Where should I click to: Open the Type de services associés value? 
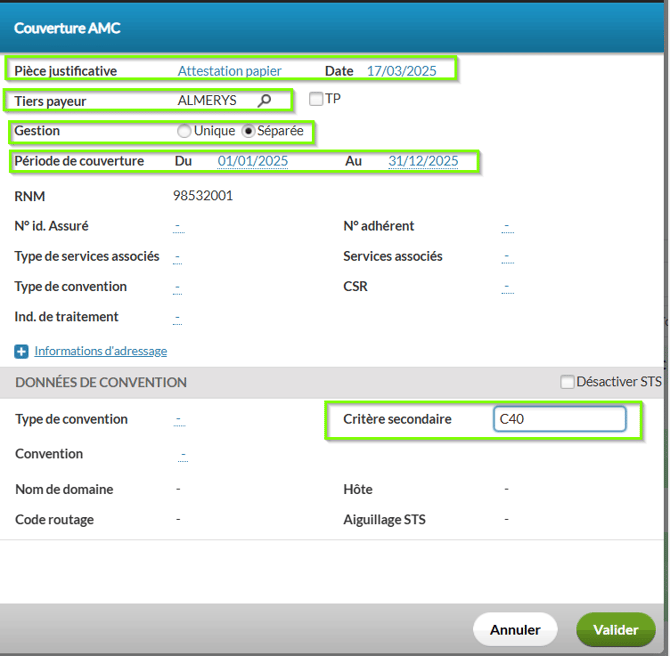pyautogui.click(x=178, y=257)
